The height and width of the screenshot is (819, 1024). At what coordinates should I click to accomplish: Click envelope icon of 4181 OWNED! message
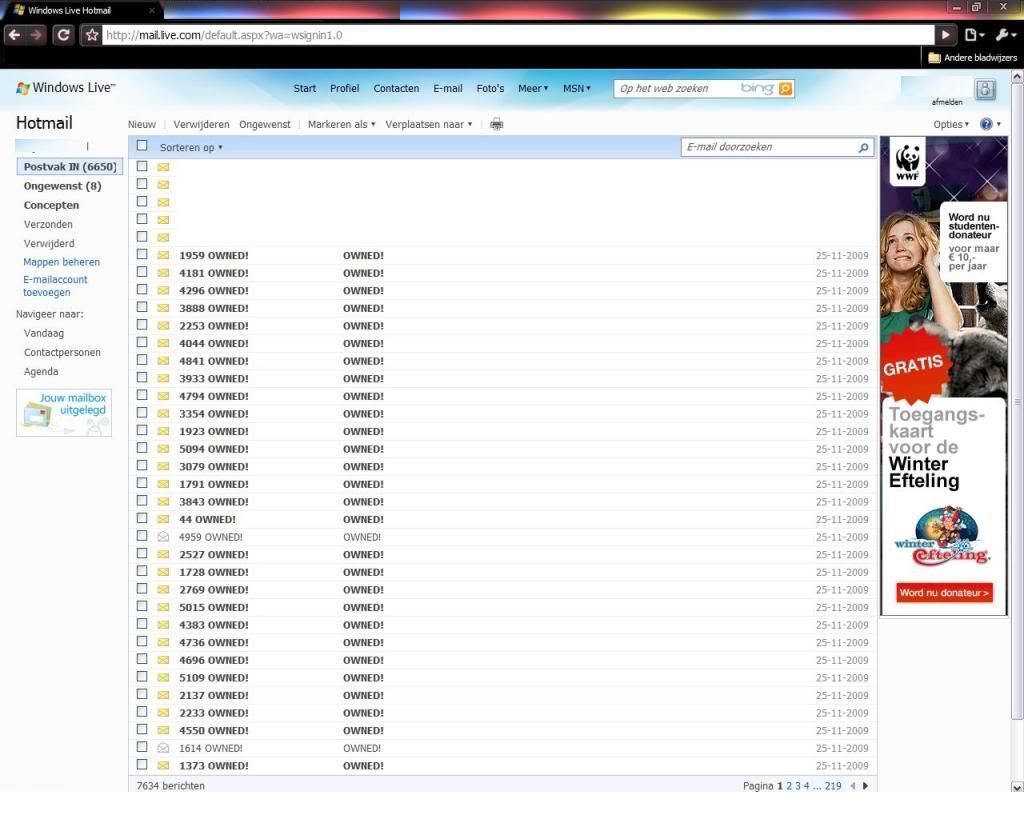tap(163, 273)
